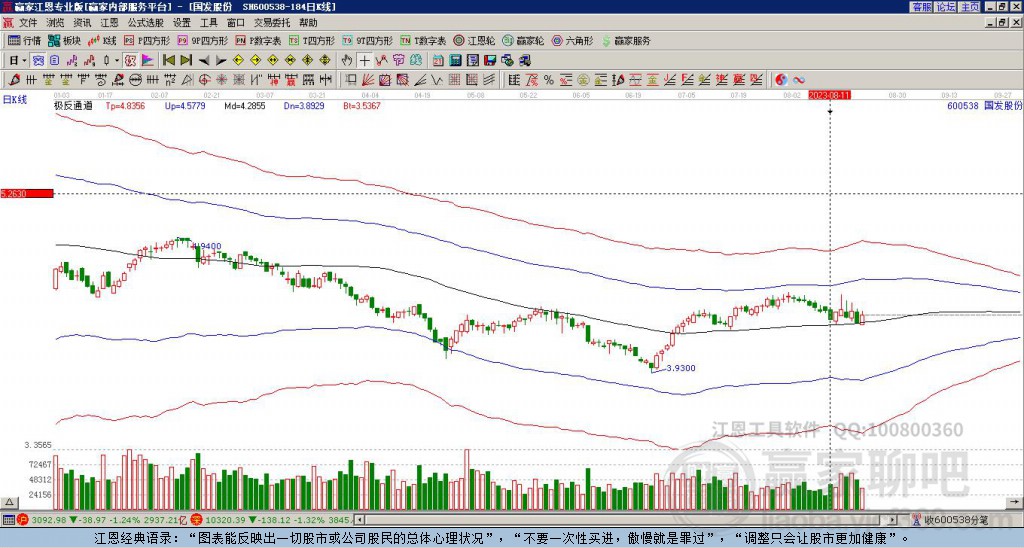The image size is (1024, 548).
Task: Open the T四方形 tool
Action: (312, 40)
